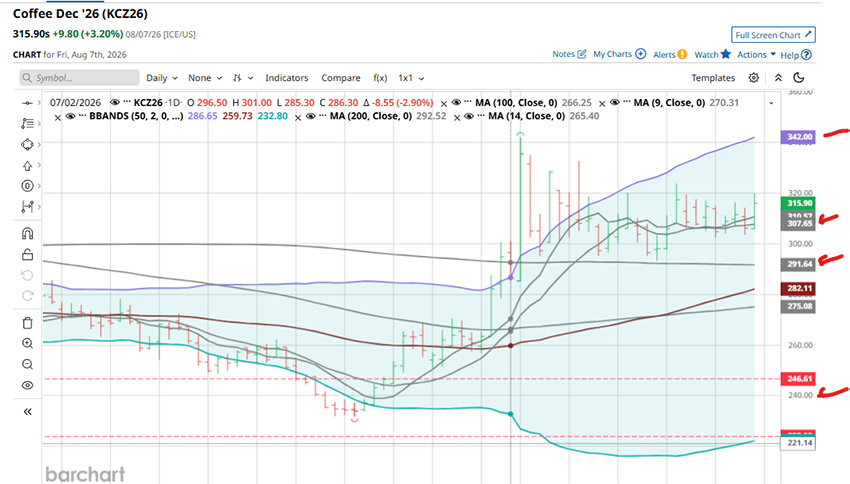This screenshot has height=484, width=850.
Task: Toggle visibility of MA (9, Close, 0)
Action: 614,102
